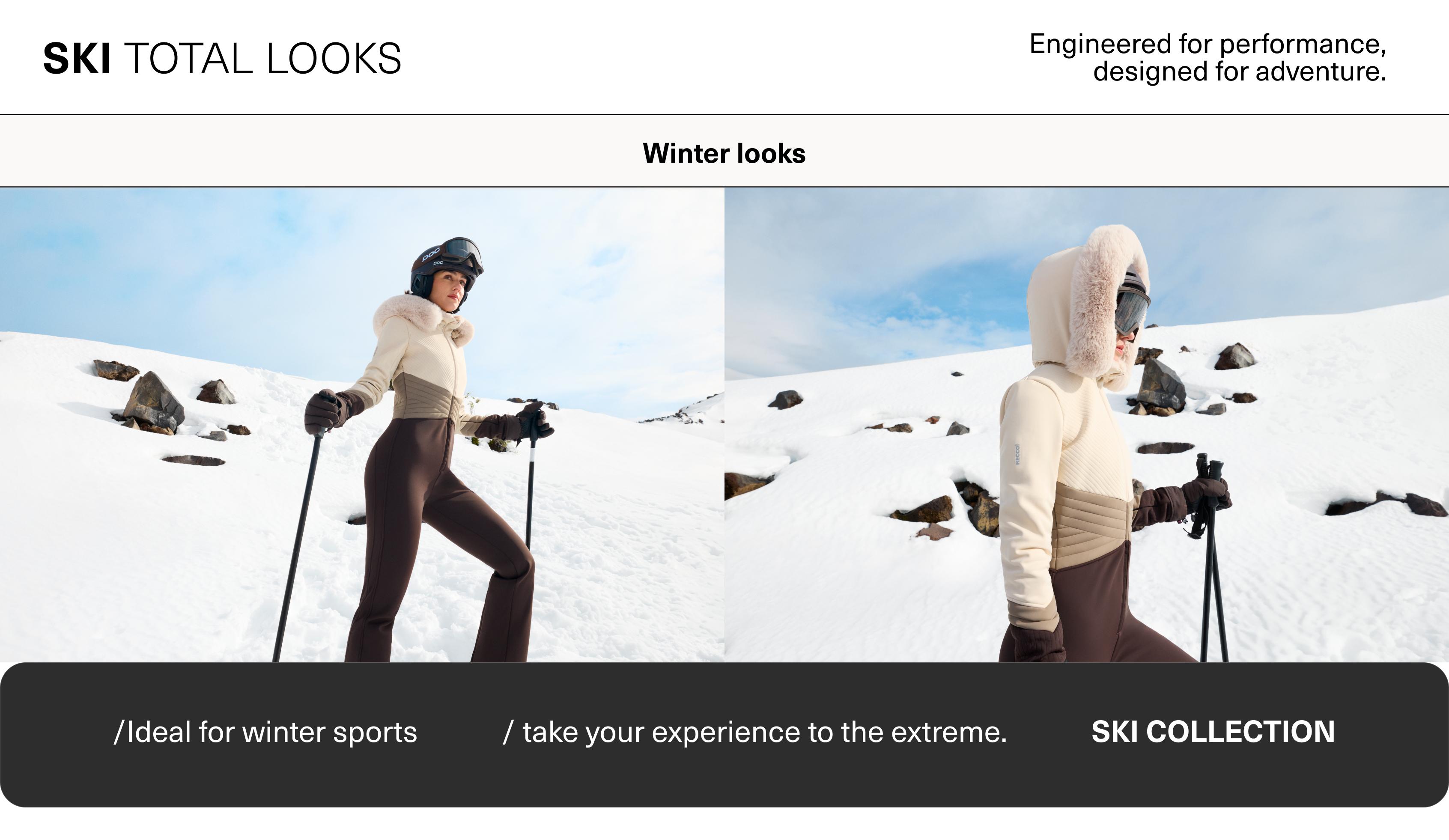Click the RECCO label on the jacket sleeve
The width and height of the screenshot is (1449, 840).
(1017, 454)
